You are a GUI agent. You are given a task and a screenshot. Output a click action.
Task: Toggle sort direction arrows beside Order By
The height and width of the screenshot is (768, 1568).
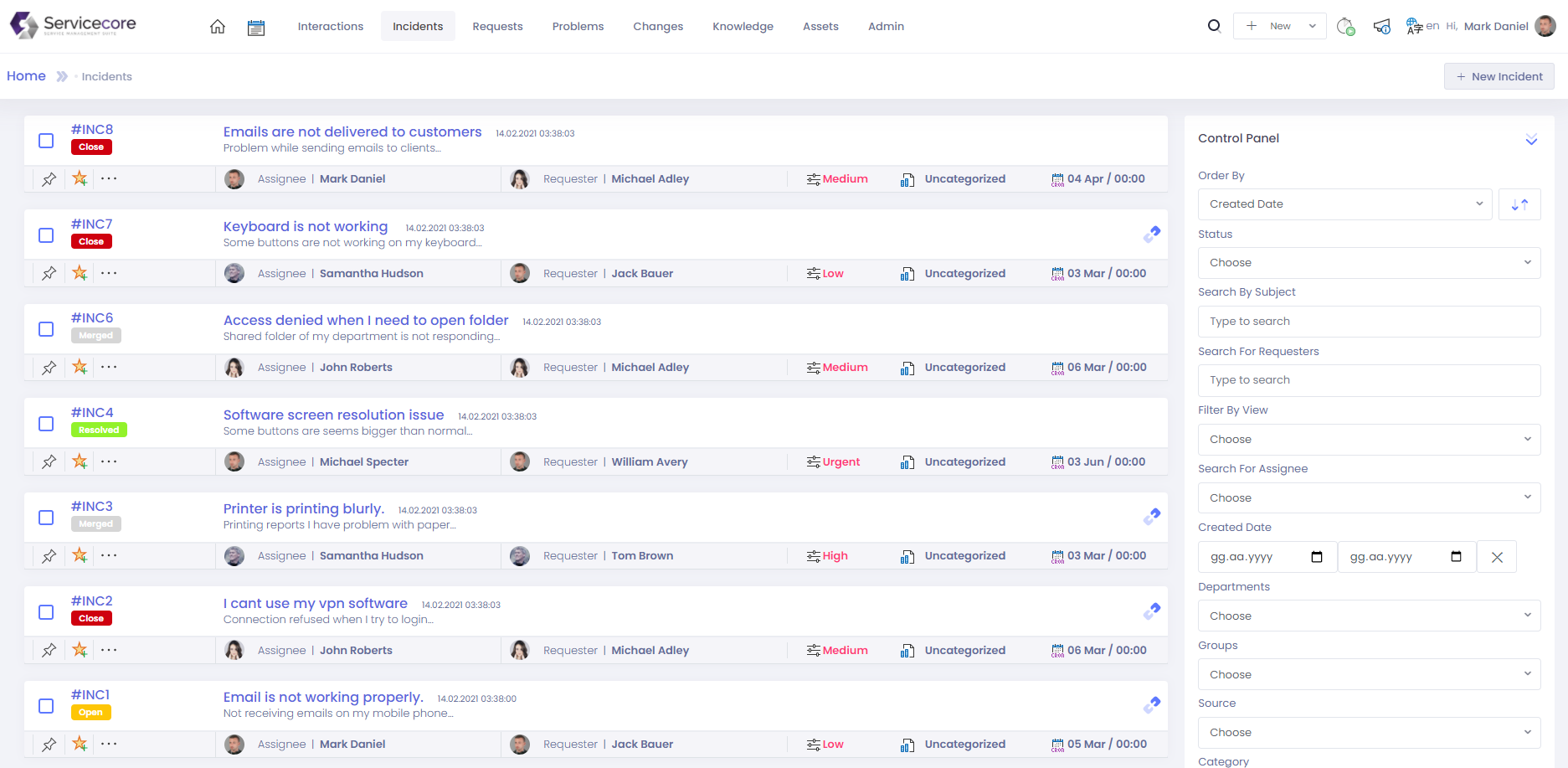coord(1519,204)
